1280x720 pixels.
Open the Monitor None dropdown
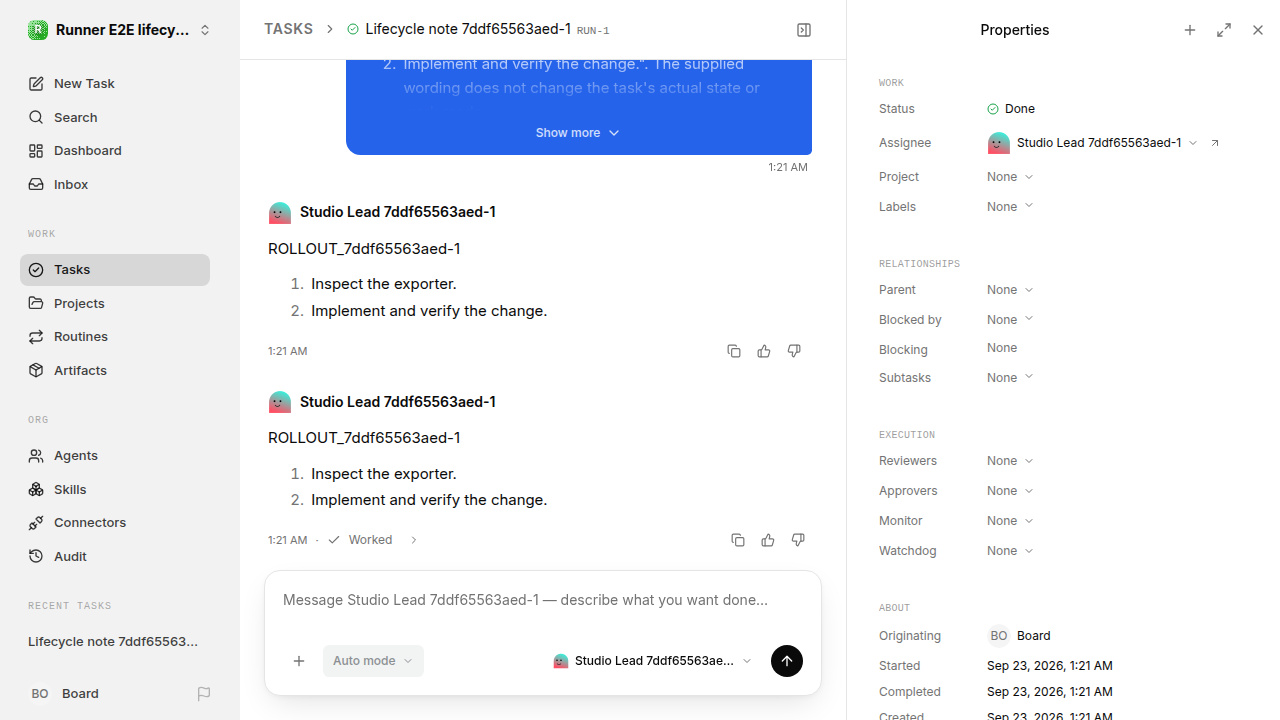click(1010, 521)
